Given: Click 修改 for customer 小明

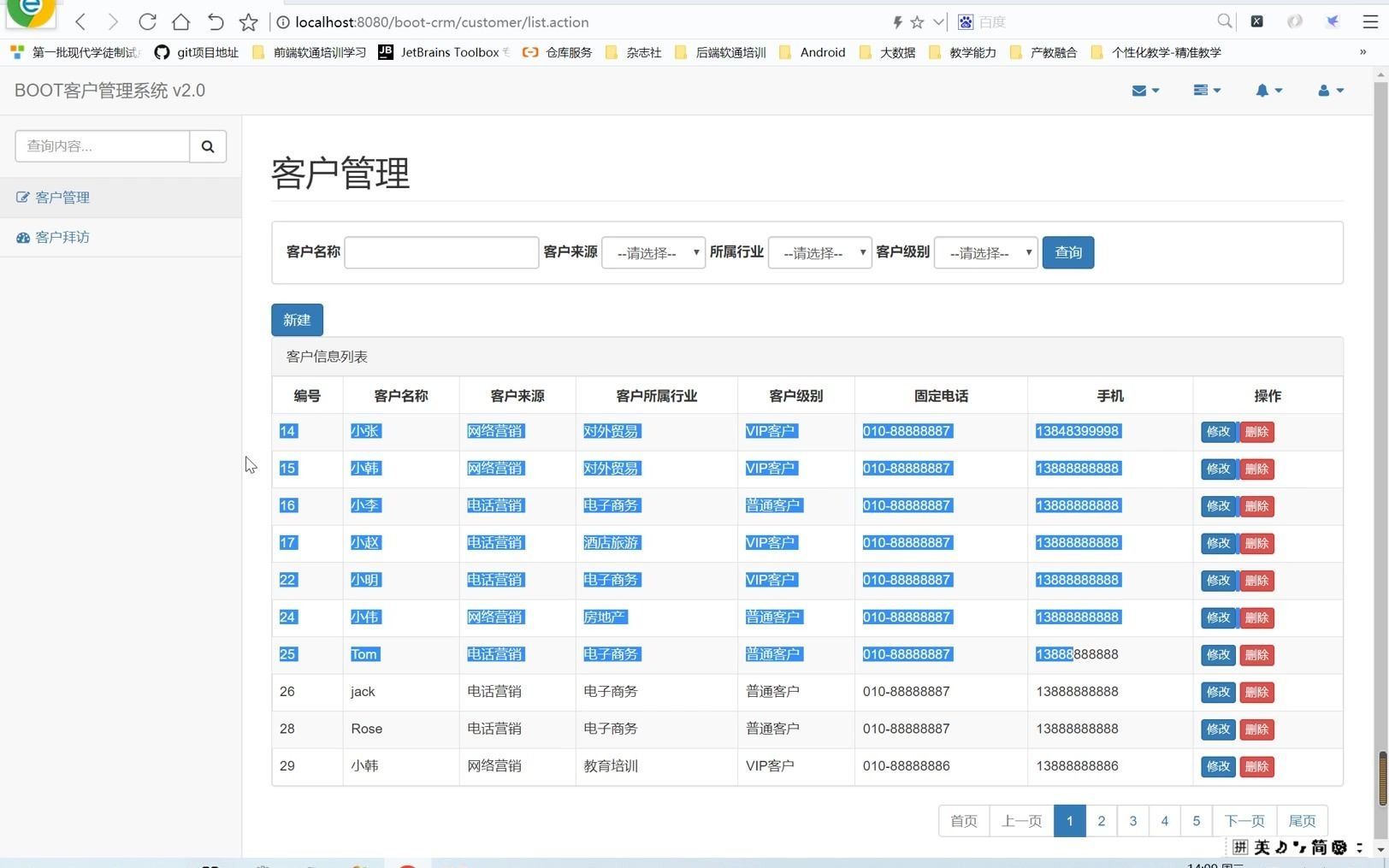Looking at the screenshot, I should [1218, 581].
